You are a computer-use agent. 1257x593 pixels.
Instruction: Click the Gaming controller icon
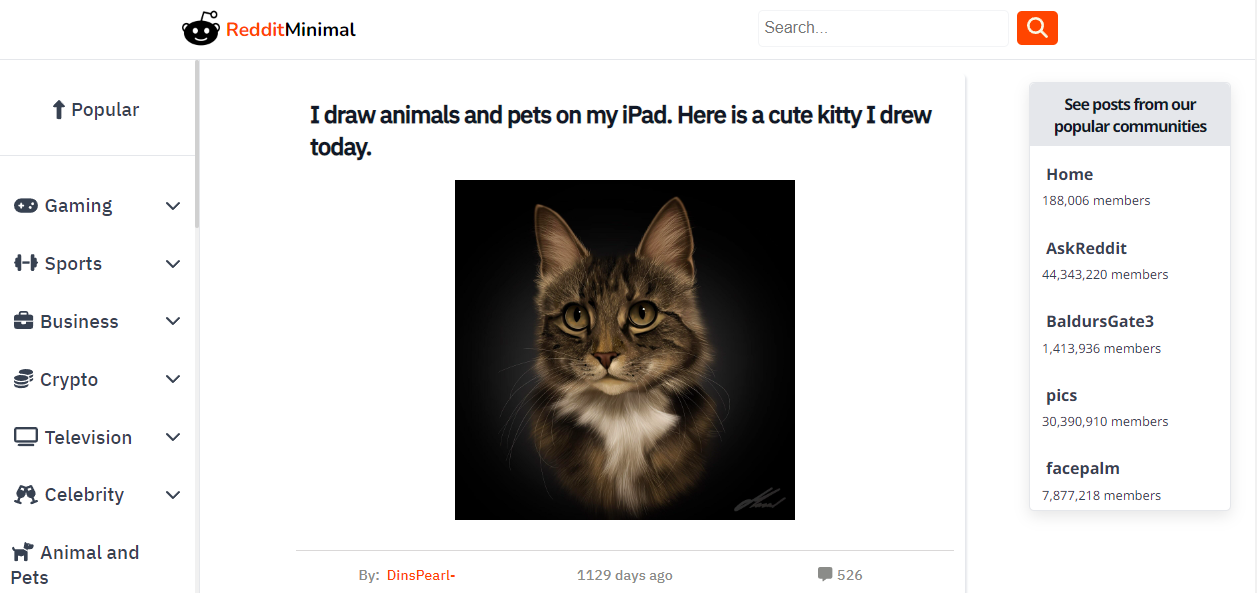[x=26, y=206]
